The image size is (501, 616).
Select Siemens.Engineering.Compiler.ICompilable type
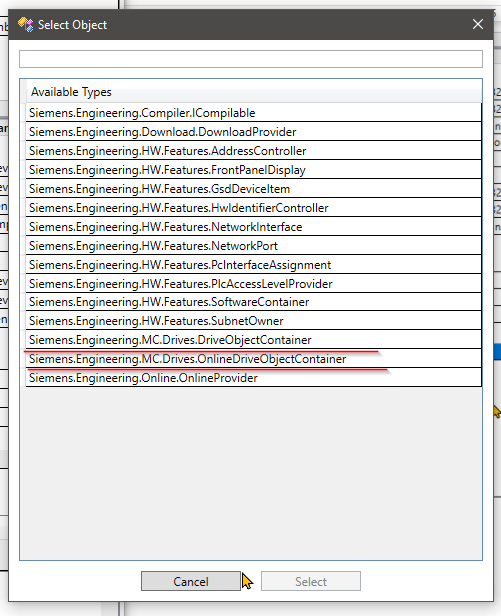[253, 113]
